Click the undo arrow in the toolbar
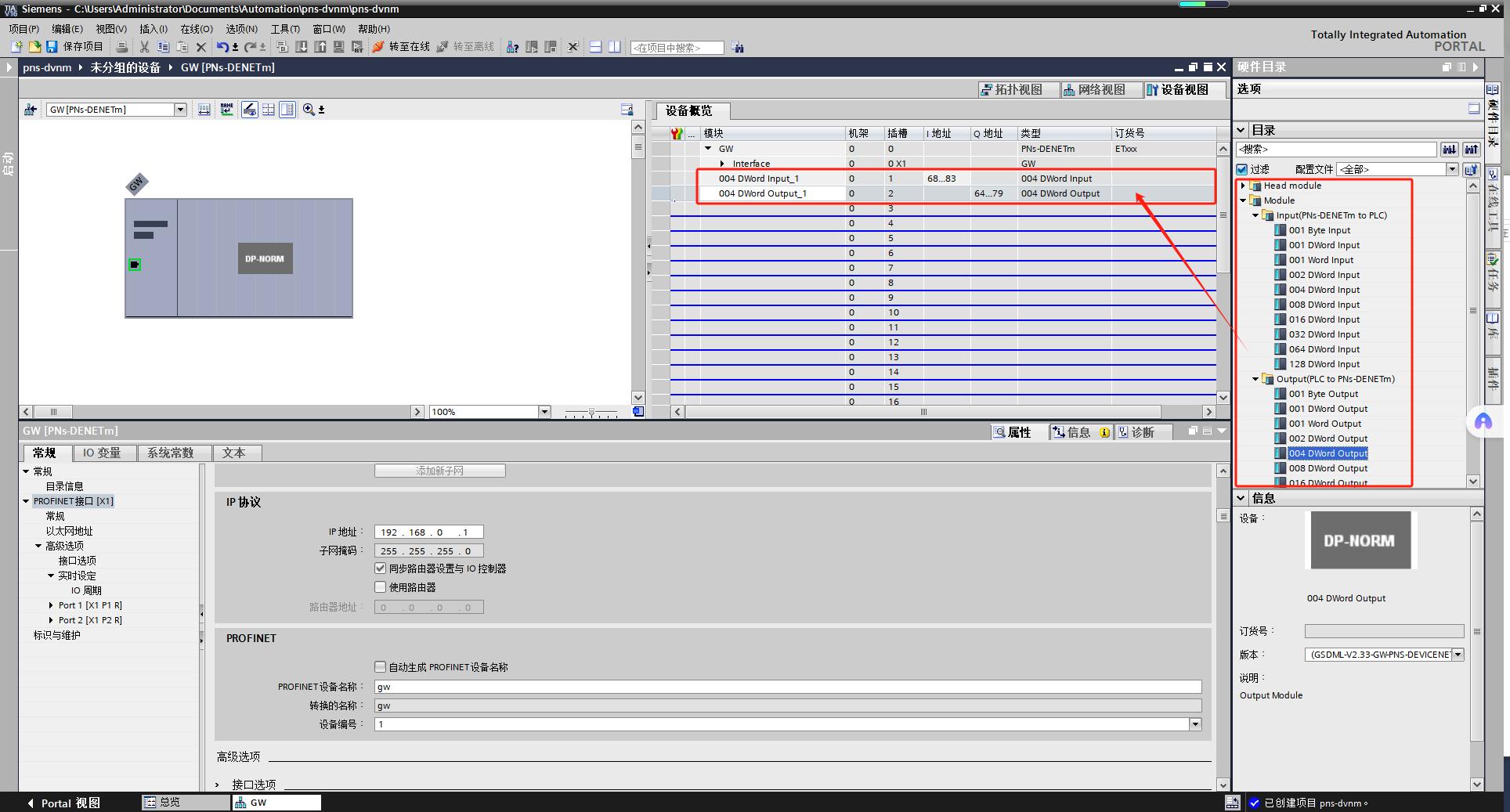Viewport: 1510px width, 812px height. point(222,47)
